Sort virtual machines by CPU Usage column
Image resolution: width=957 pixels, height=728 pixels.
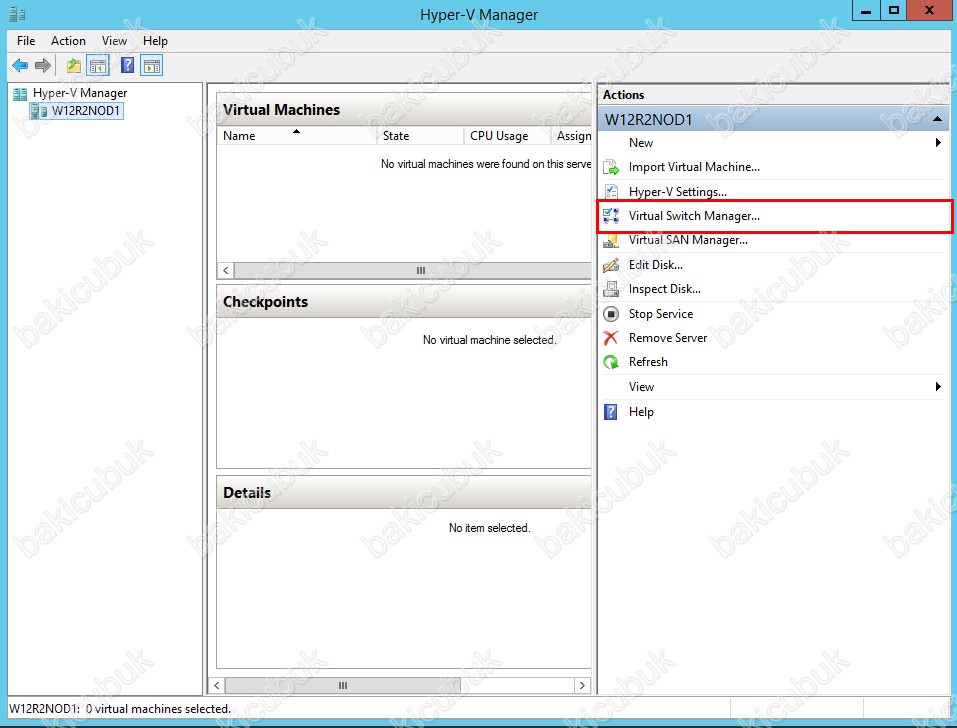(x=507, y=135)
